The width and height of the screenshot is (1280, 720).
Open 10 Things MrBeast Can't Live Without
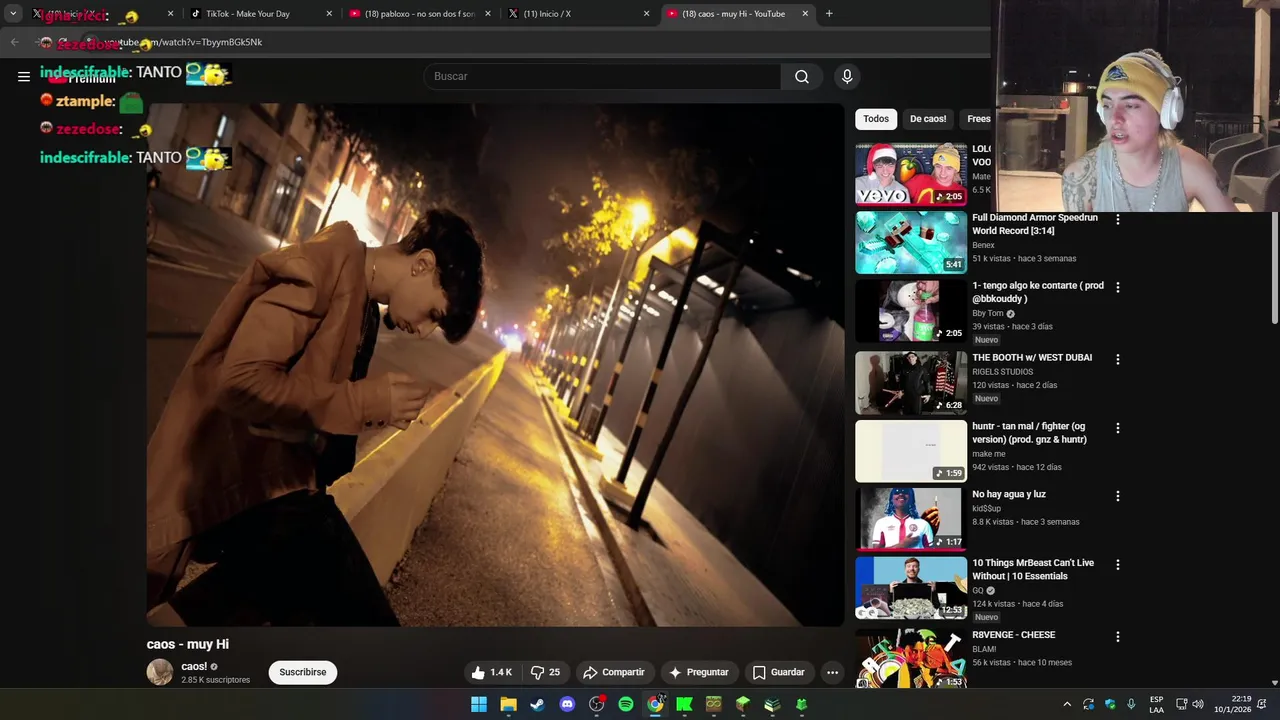pyautogui.click(x=1033, y=569)
